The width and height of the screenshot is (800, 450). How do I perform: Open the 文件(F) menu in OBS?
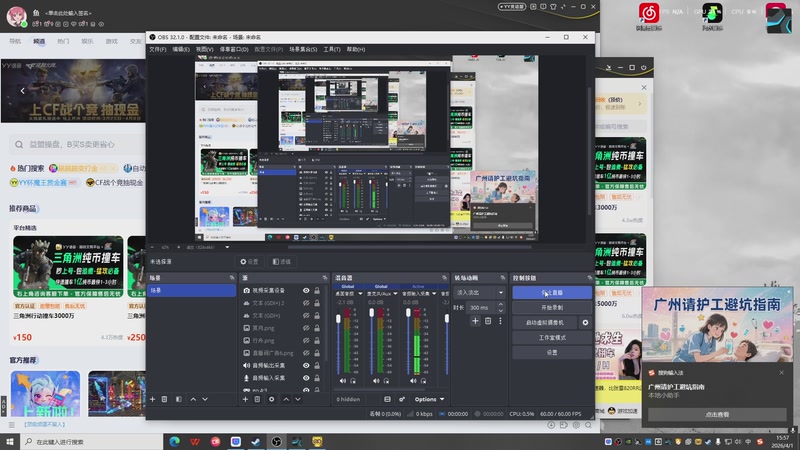tap(158, 49)
